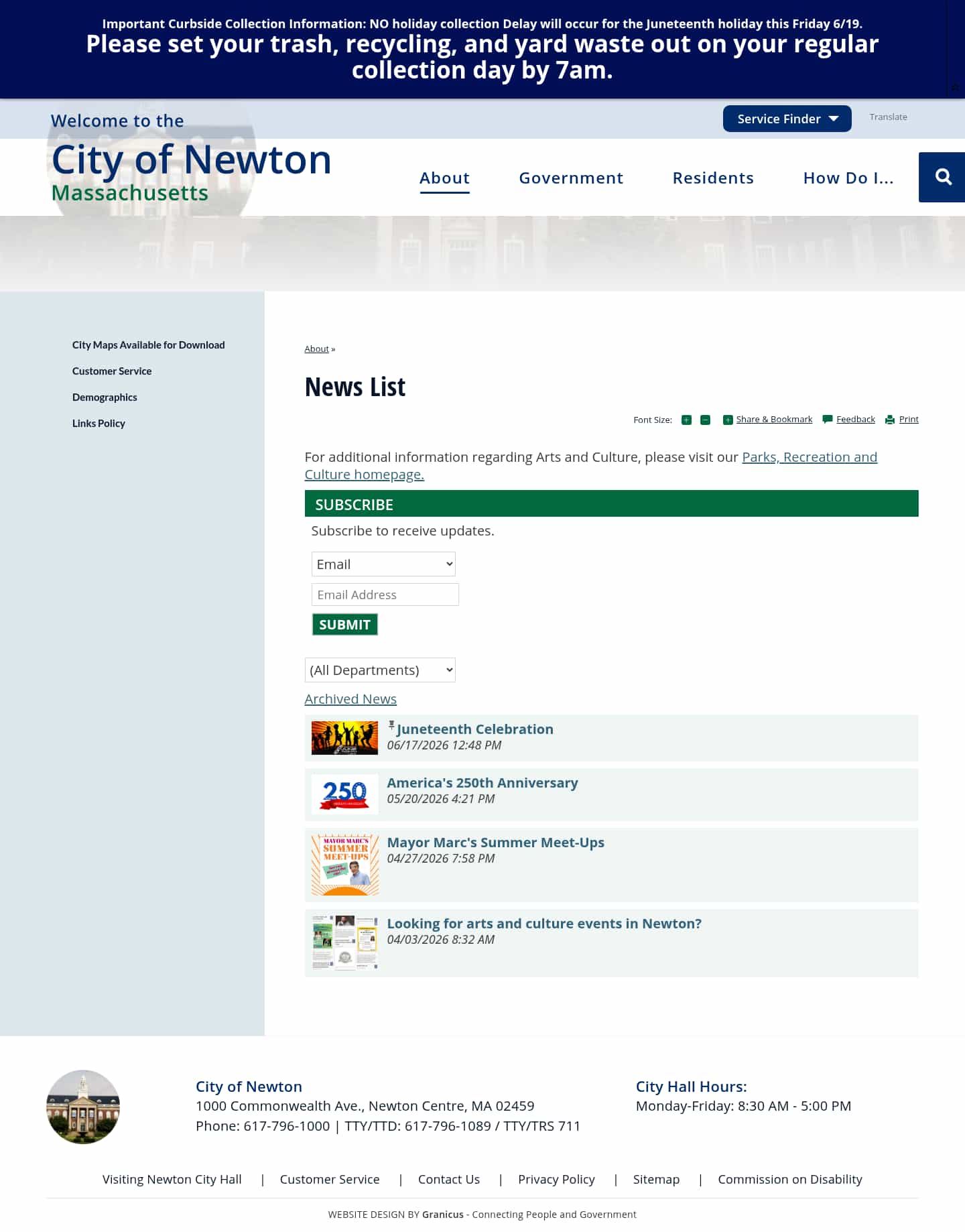This screenshot has height=1232, width=965.
Task: Open the Sitemap footer link
Action: [656, 1179]
